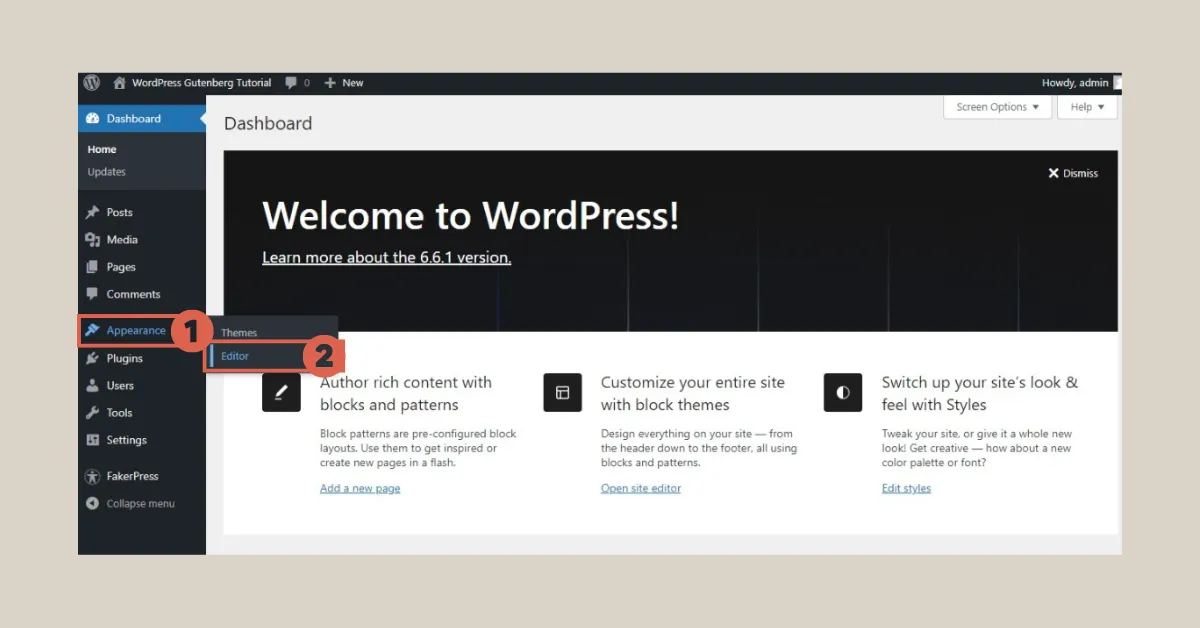Click the pencil icon beside Author rich content
1200x628 pixels.
[x=281, y=393]
